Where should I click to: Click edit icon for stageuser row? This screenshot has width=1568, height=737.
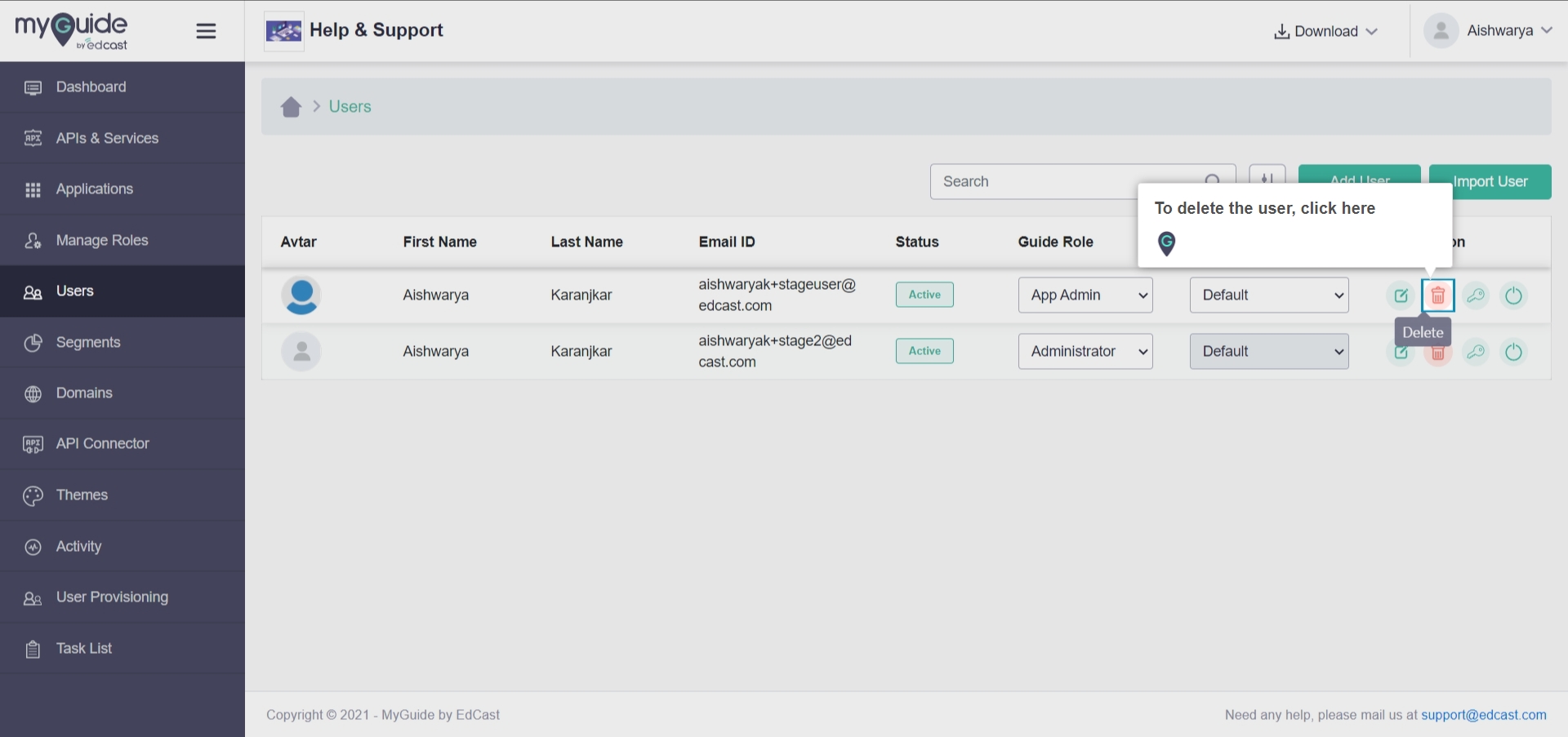1401,295
